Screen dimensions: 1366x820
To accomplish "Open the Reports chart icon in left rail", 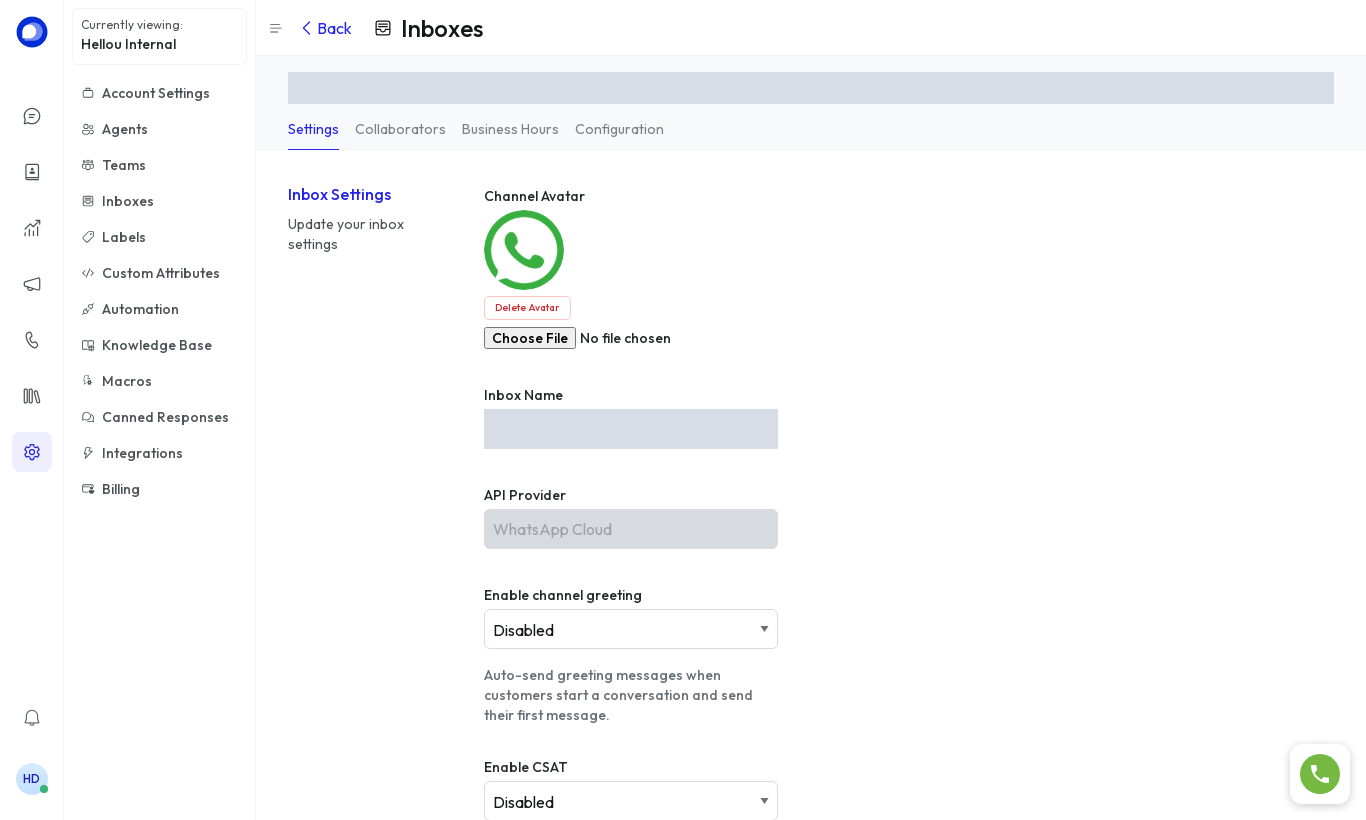I will [x=32, y=228].
